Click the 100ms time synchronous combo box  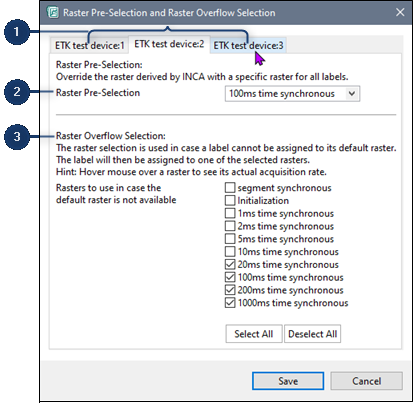point(292,94)
